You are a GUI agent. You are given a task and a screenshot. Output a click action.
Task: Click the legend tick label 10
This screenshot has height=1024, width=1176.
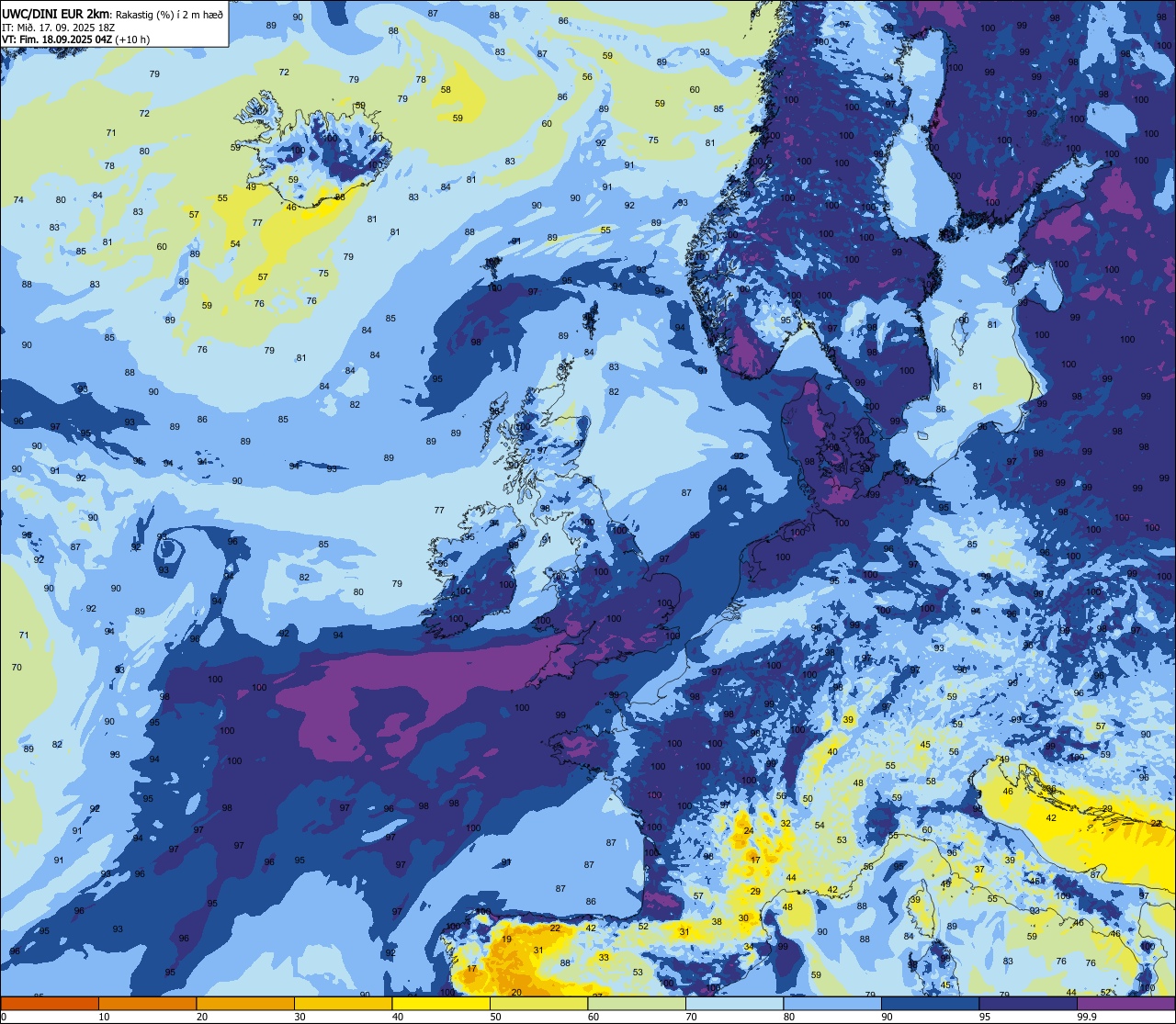click(x=104, y=1017)
